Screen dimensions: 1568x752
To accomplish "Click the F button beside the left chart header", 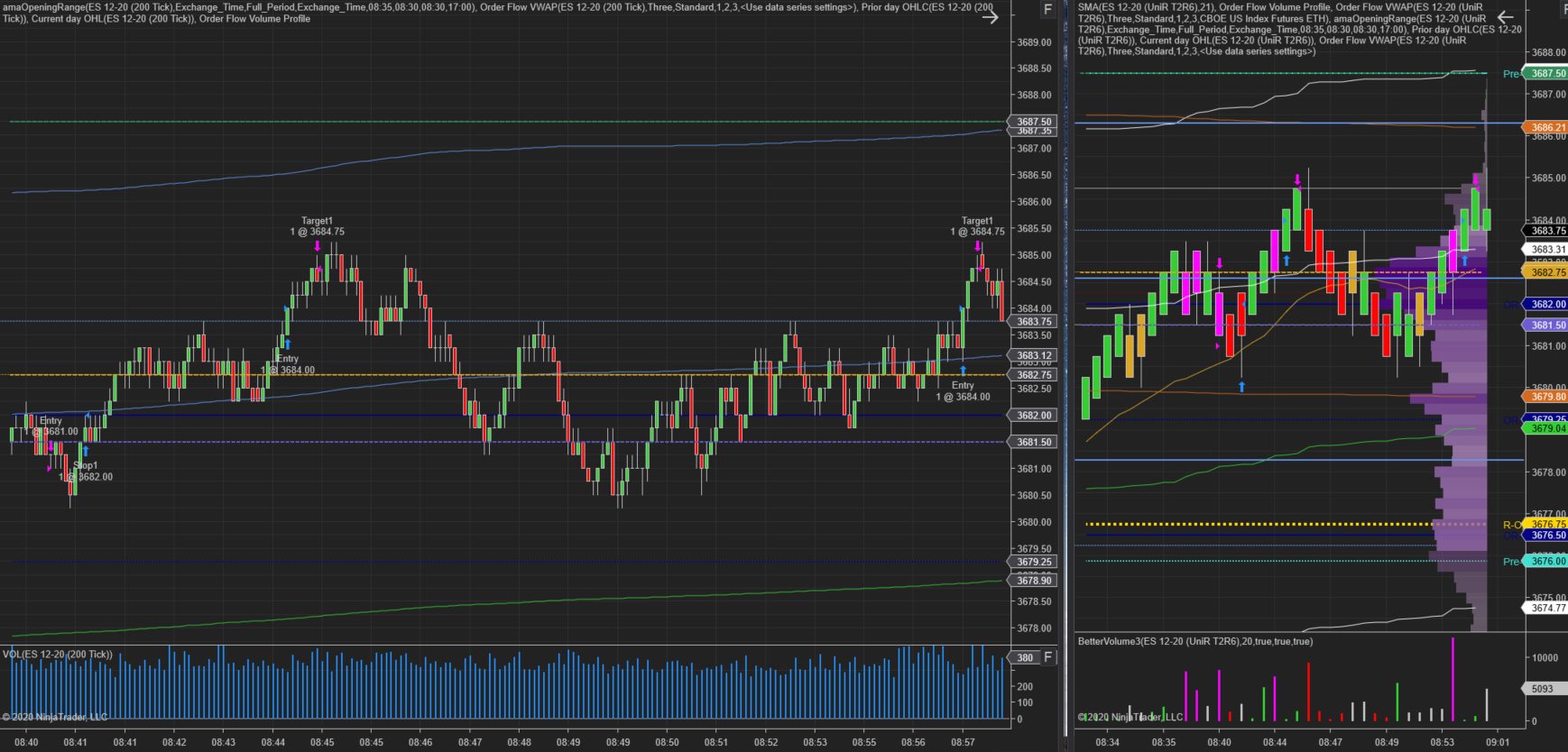I will (1047, 10).
